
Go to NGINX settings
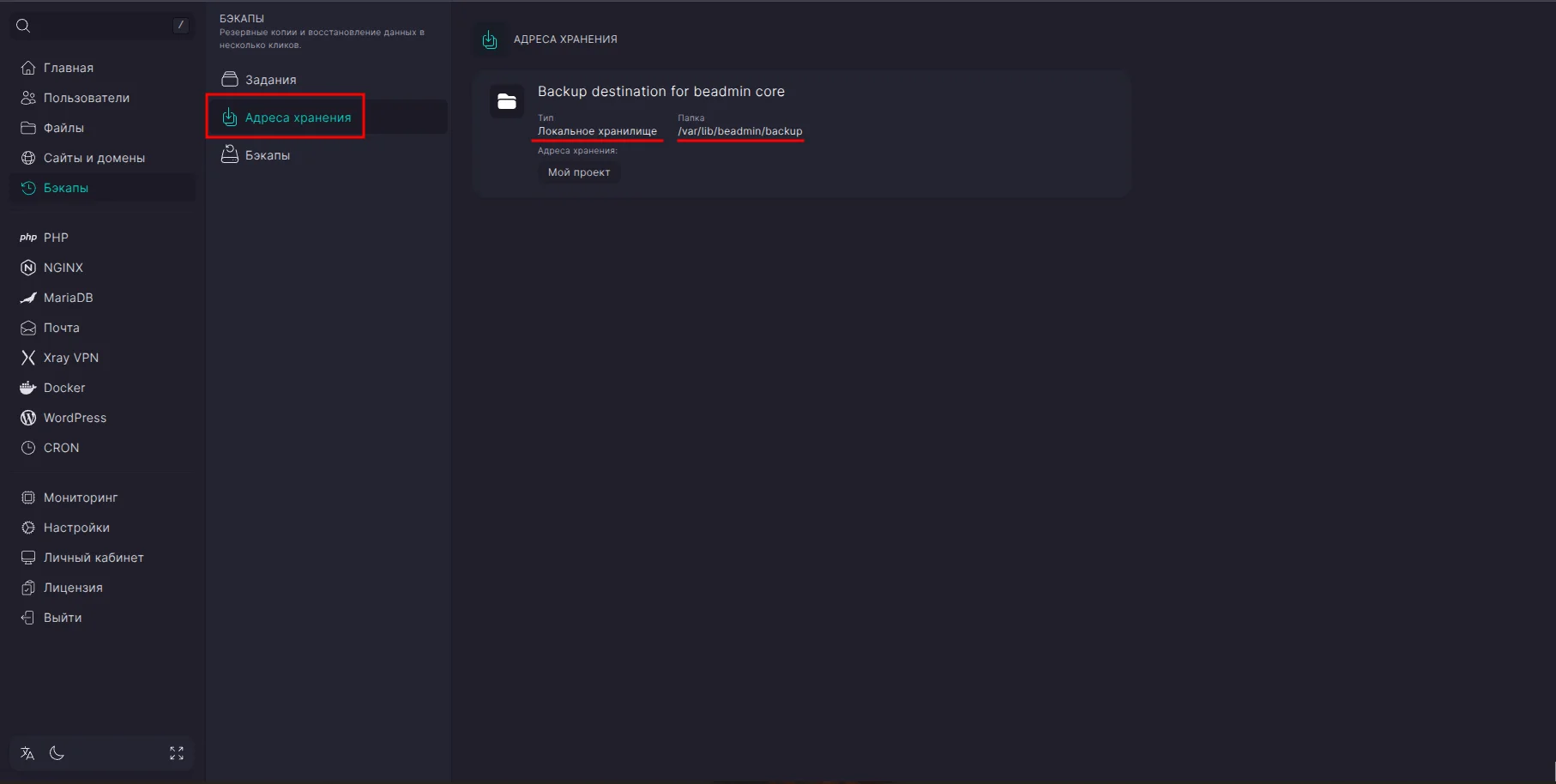63,268
